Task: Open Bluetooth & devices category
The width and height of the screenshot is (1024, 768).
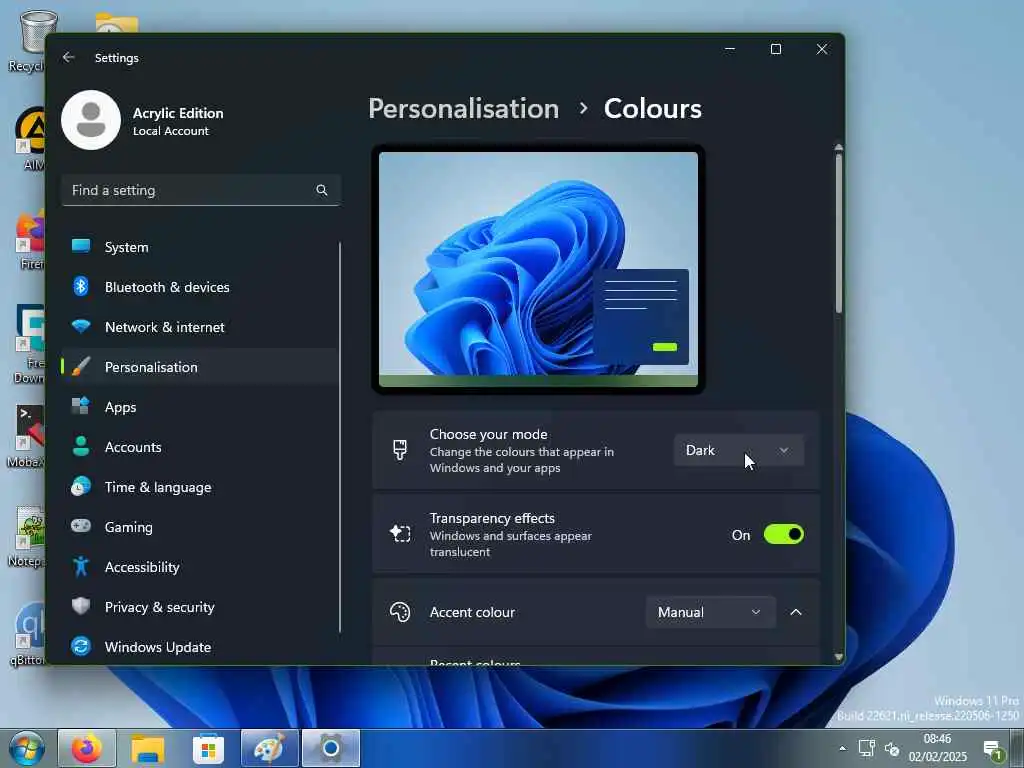Action: point(200,287)
